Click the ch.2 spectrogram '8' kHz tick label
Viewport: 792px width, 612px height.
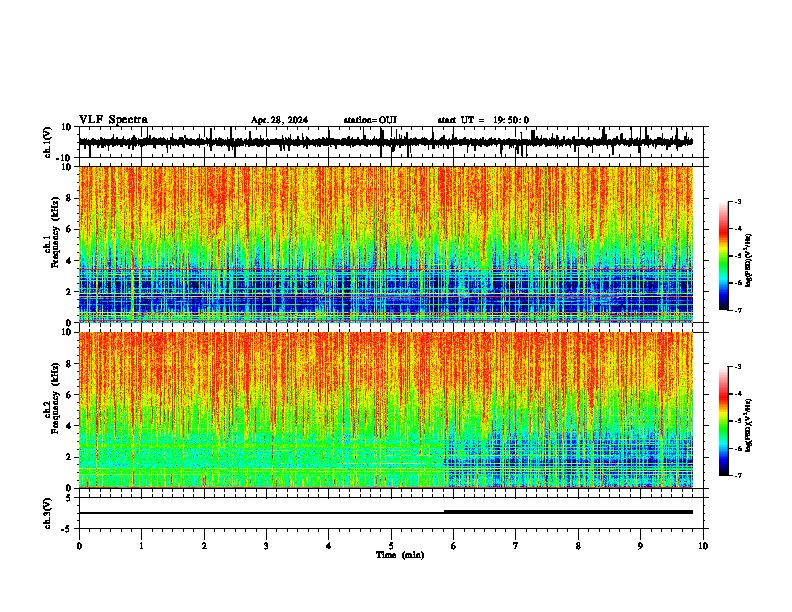[x=70, y=364]
